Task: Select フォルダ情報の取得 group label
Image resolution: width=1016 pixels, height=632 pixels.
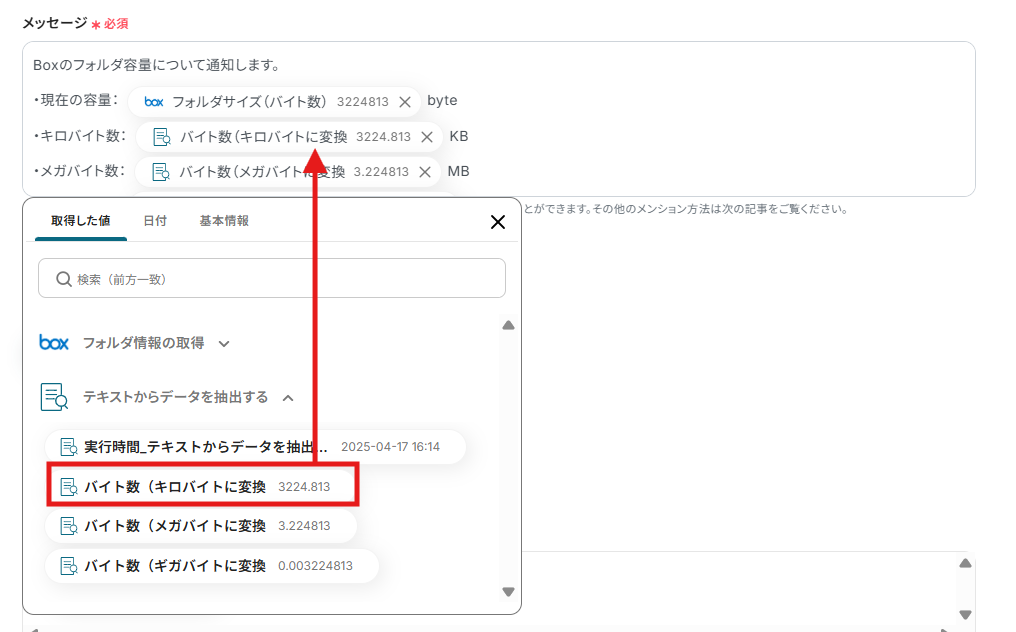Action: point(143,342)
